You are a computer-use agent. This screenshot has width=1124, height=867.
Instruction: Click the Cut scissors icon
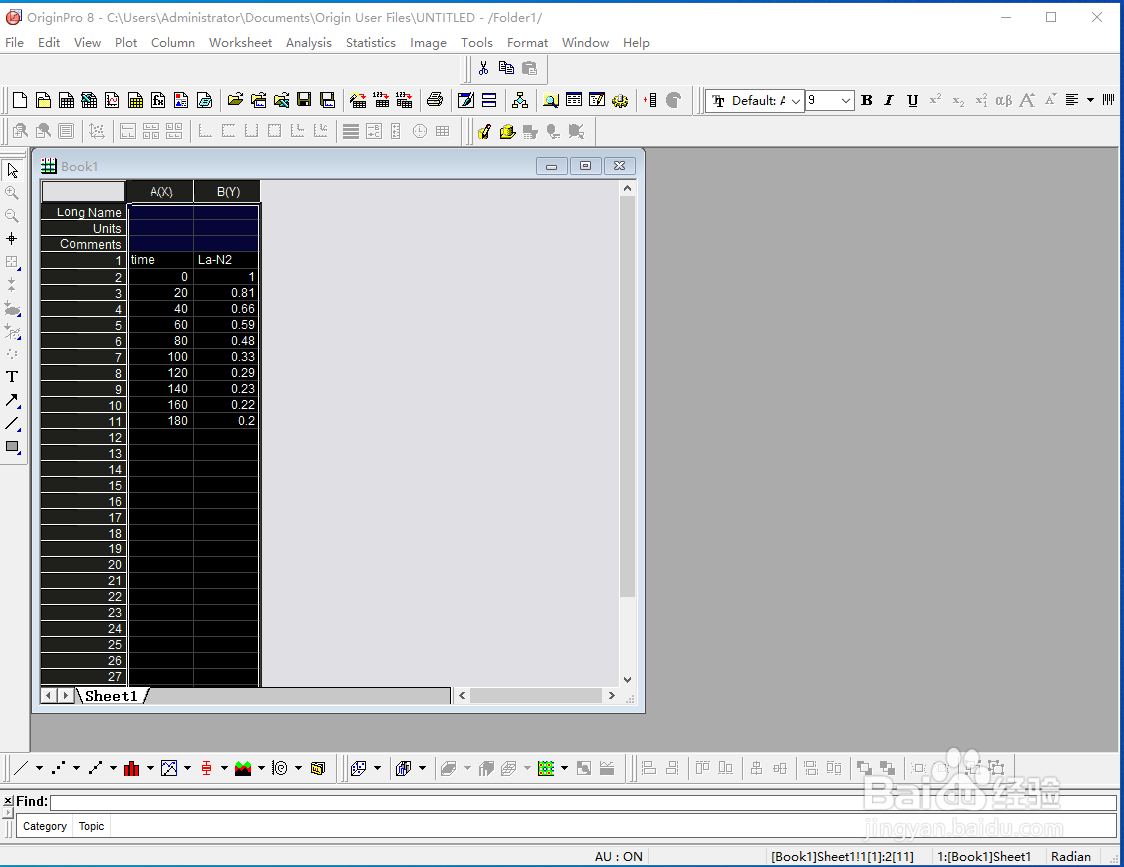484,68
